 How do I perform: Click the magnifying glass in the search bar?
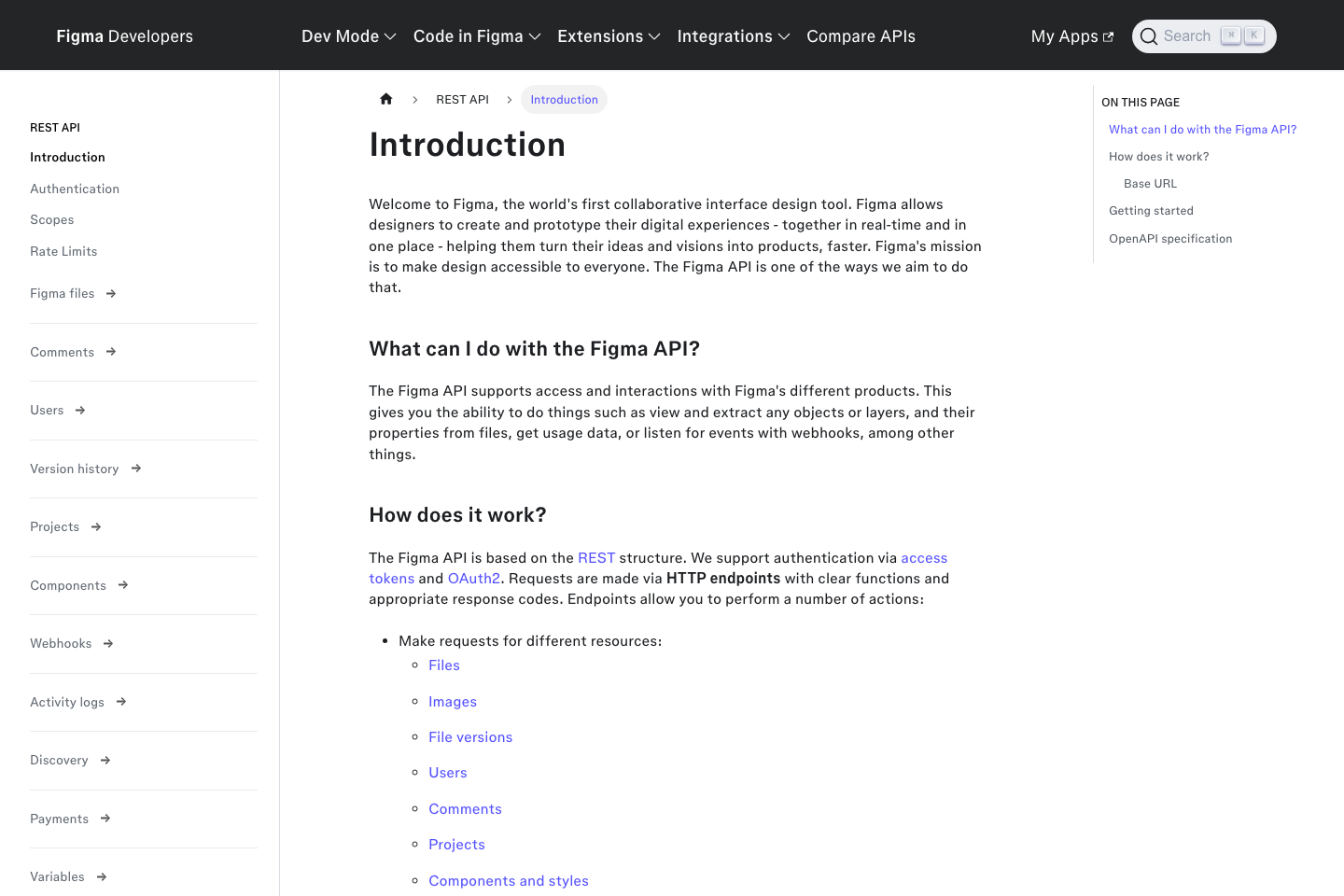click(1149, 35)
